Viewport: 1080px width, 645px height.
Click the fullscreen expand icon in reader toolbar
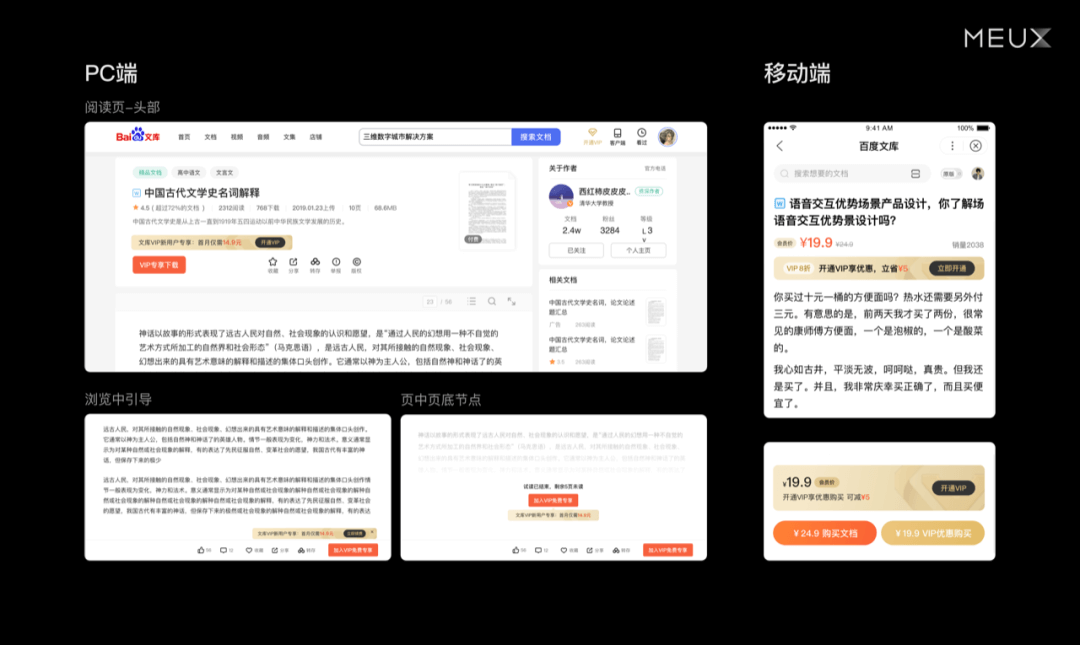pyautogui.click(x=512, y=301)
